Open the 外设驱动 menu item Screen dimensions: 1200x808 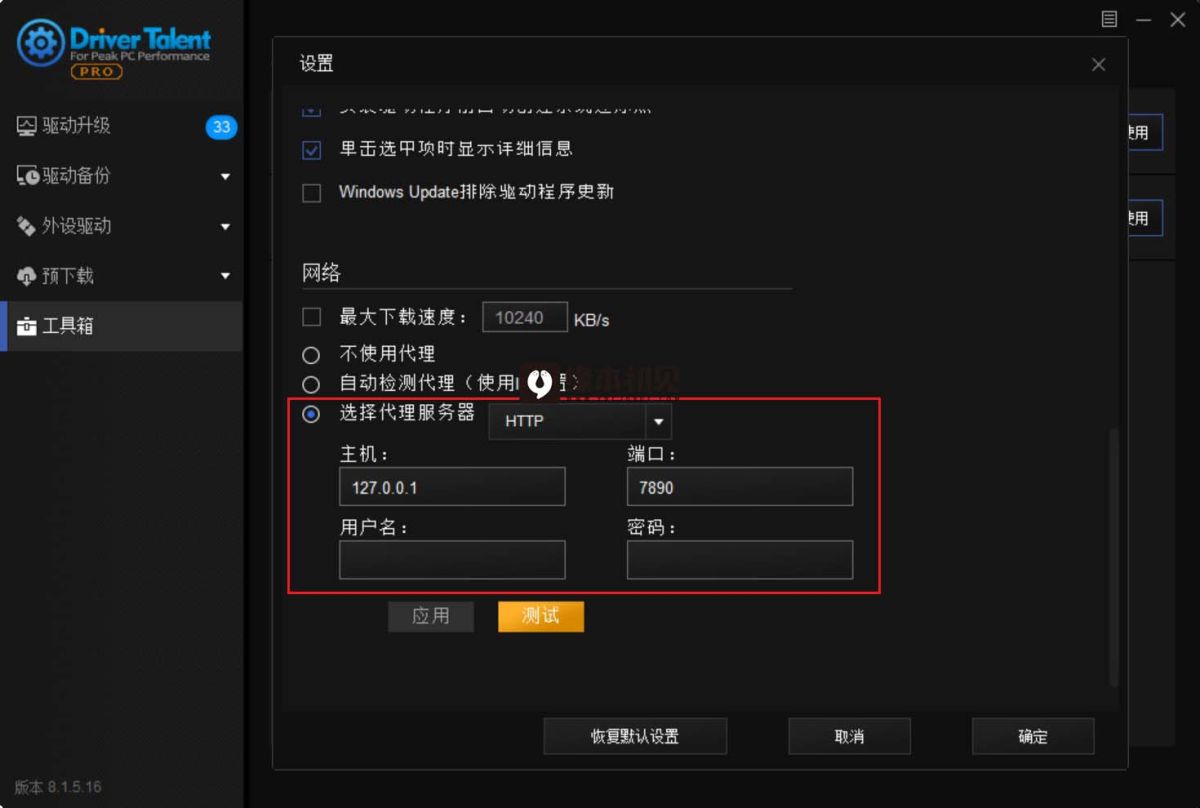(121, 226)
